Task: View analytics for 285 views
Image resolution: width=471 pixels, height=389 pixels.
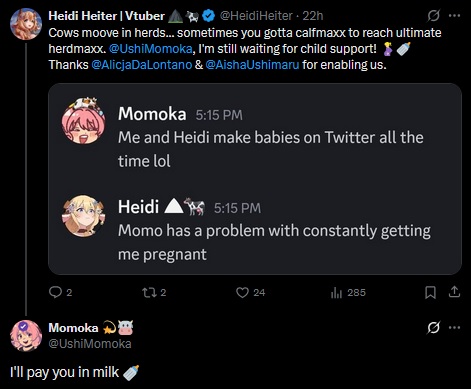Action: coord(348,292)
